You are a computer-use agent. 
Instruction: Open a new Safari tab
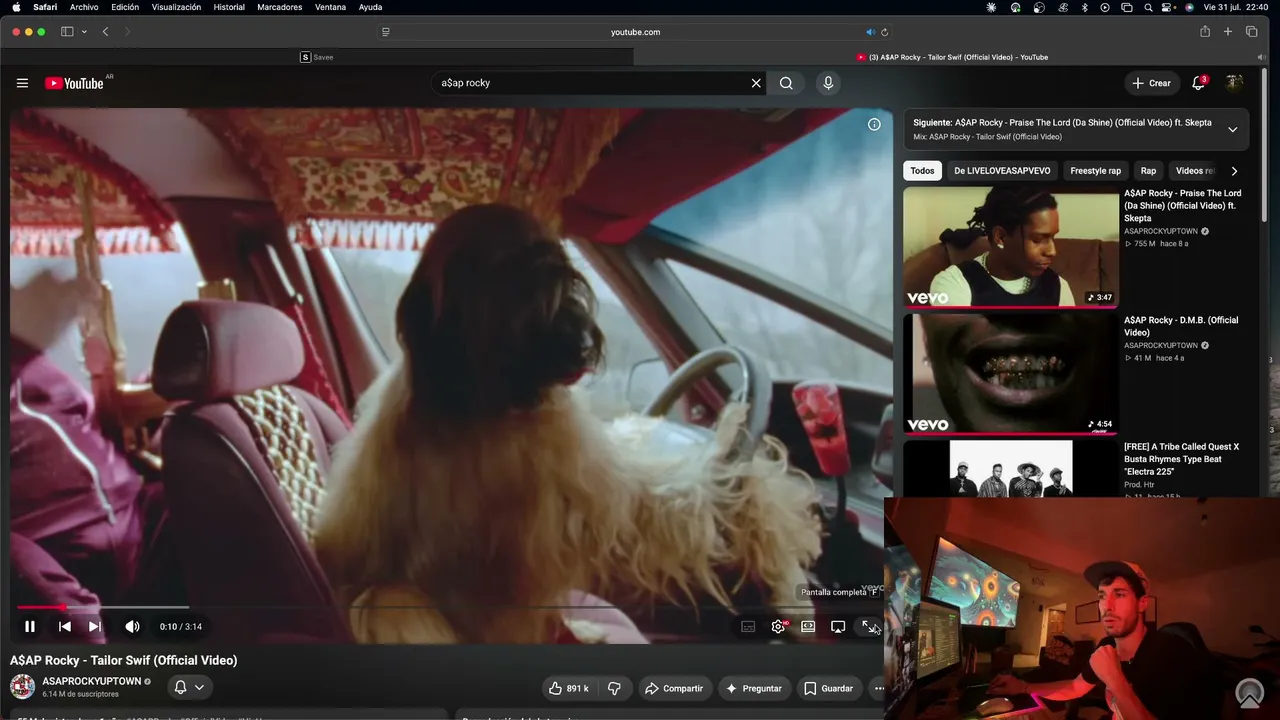click(x=1228, y=32)
